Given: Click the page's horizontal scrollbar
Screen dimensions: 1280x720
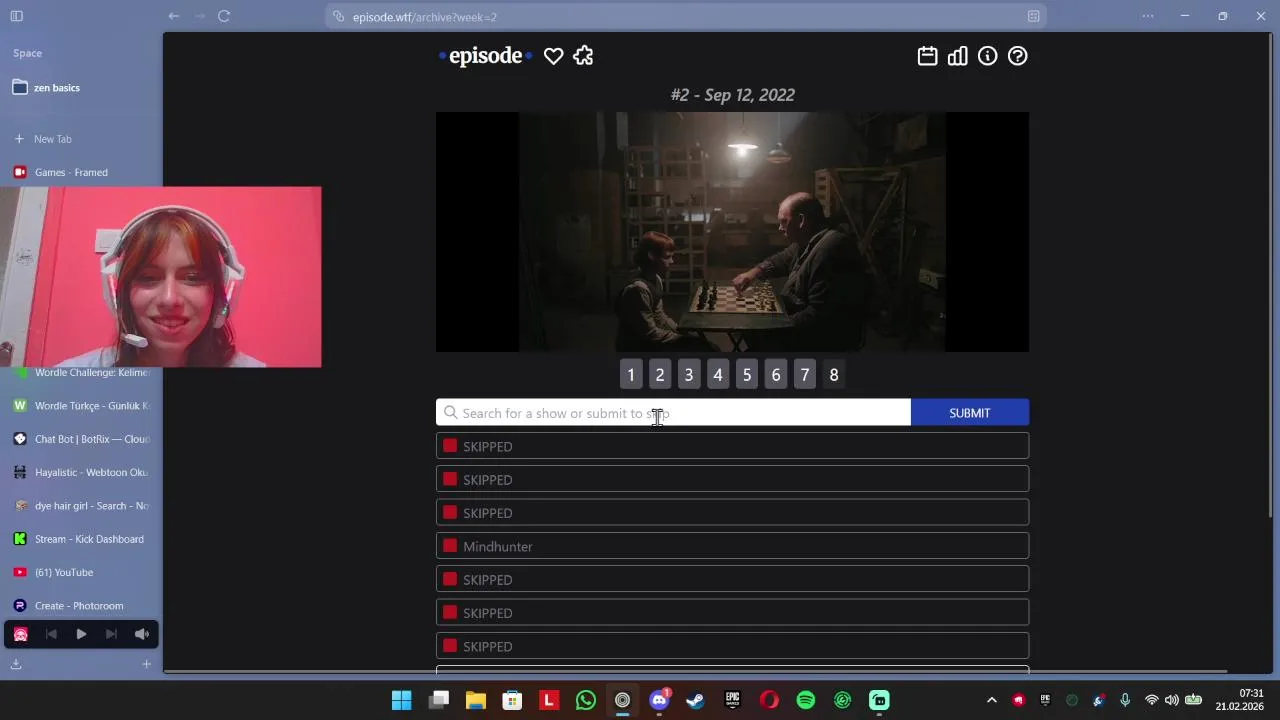Looking at the screenshot, I should click(695, 671).
